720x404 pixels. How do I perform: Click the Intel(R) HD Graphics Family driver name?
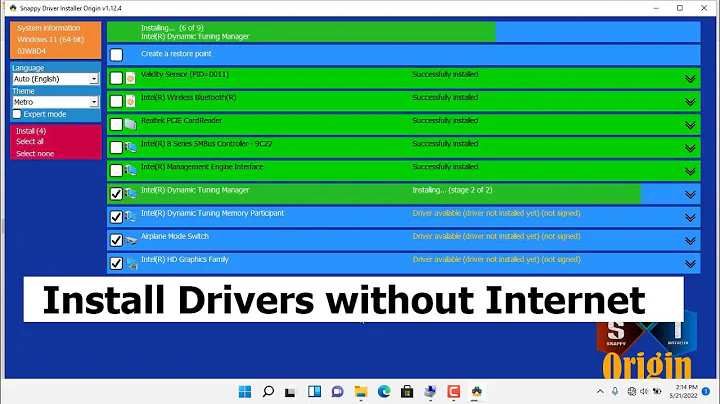pyautogui.click(x=185, y=259)
